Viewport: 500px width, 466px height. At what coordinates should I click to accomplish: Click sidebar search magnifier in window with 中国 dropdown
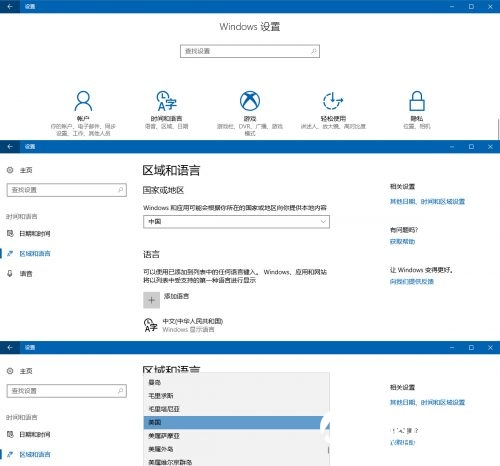coord(121,190)
